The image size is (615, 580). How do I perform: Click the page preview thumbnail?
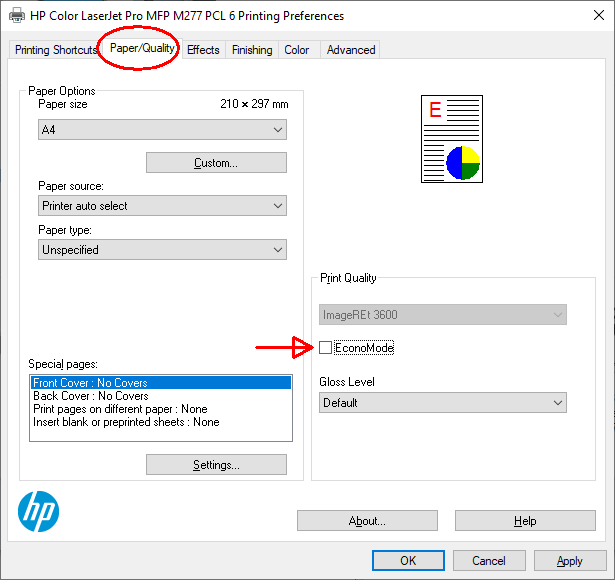pyautogui.click(x=452, y=139)
